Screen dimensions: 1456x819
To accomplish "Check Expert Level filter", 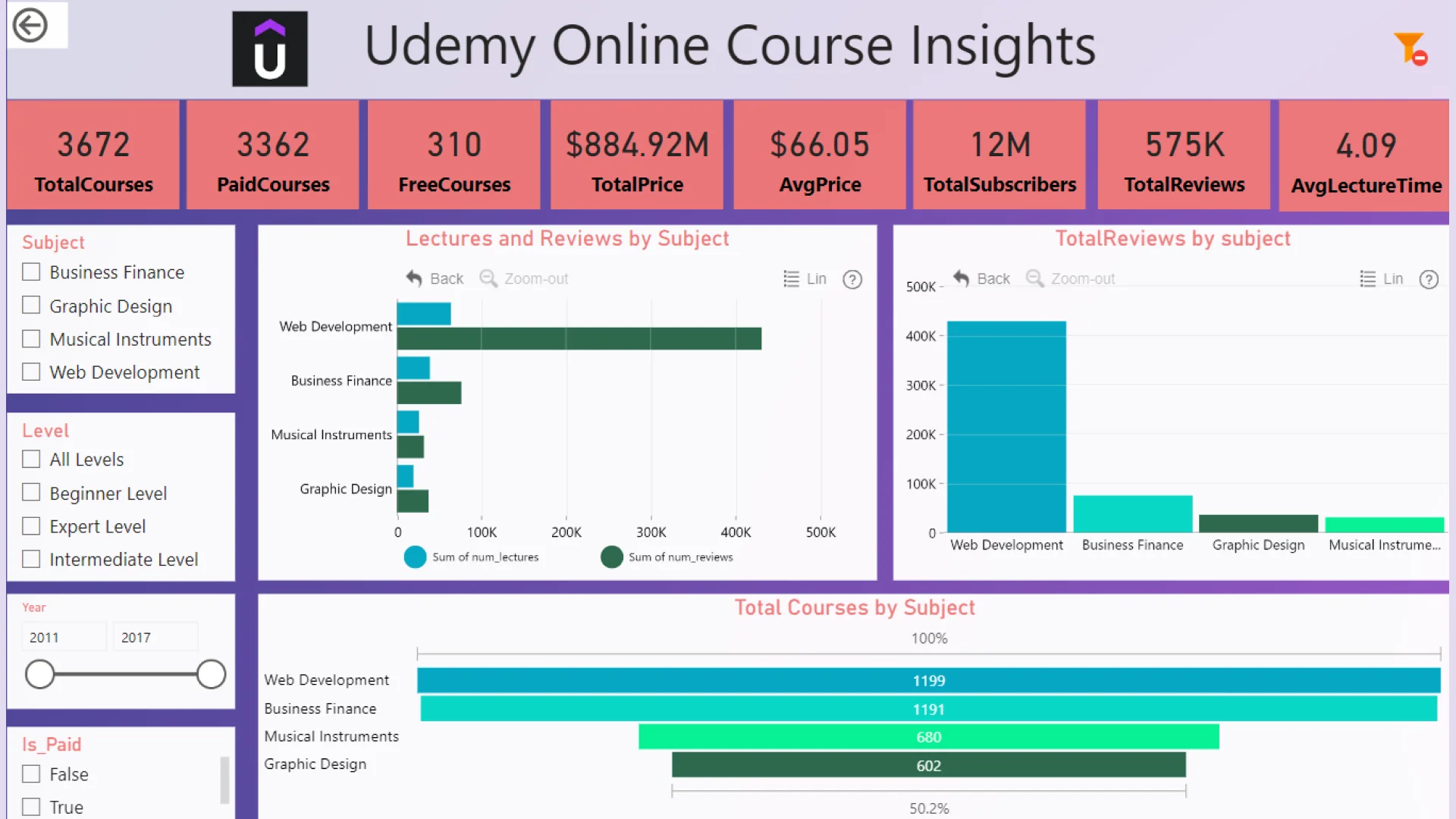I will 31,526.
